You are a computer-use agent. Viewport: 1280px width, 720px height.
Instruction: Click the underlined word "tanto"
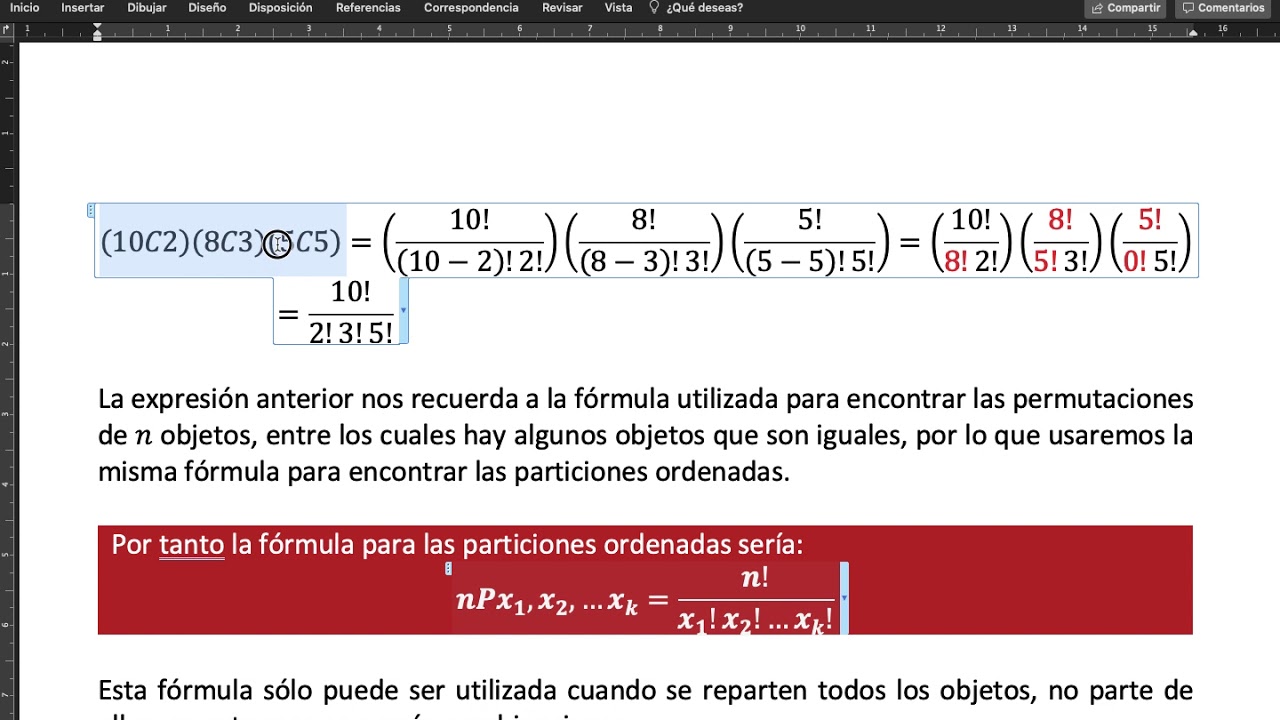(191, 545)
